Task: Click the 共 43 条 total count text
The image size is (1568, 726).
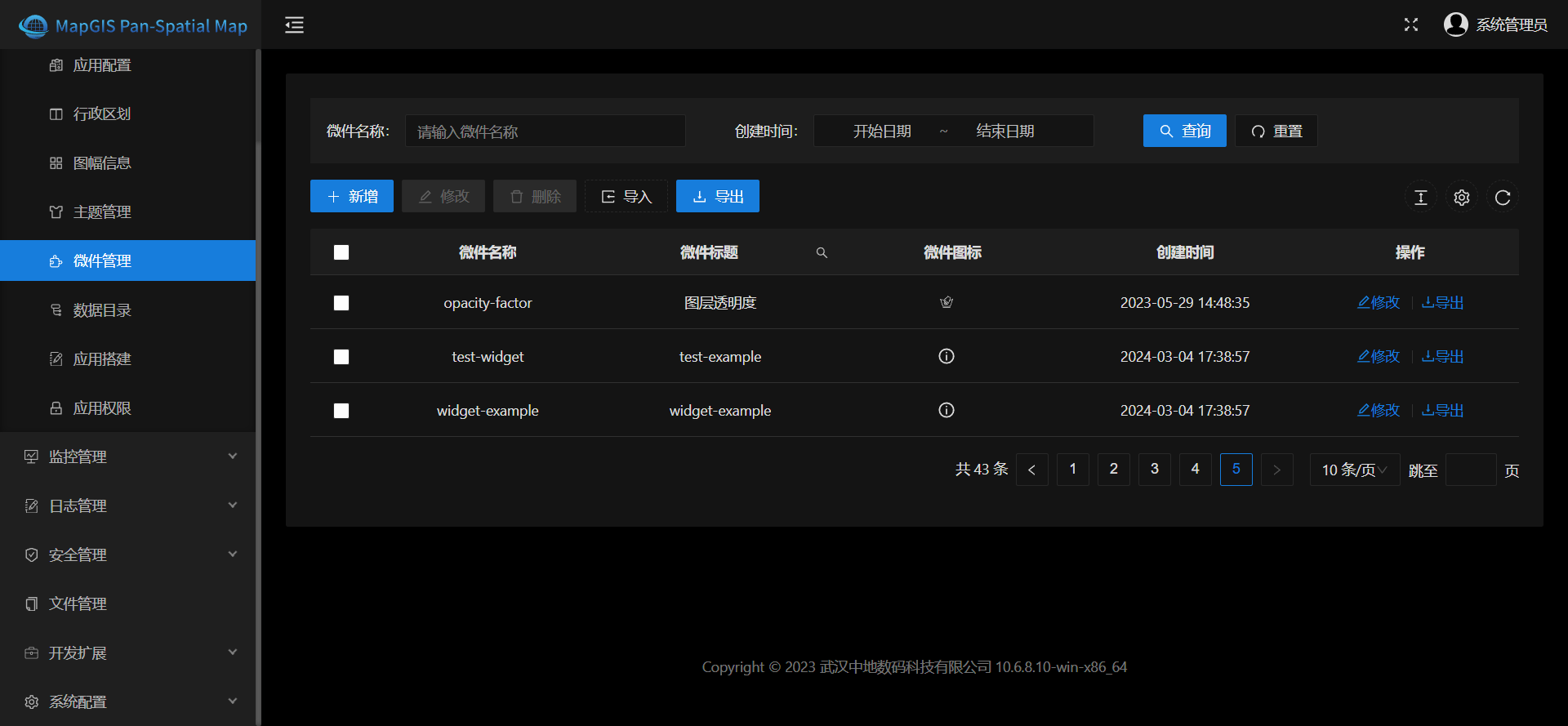Action: click(x=982, y=470)
